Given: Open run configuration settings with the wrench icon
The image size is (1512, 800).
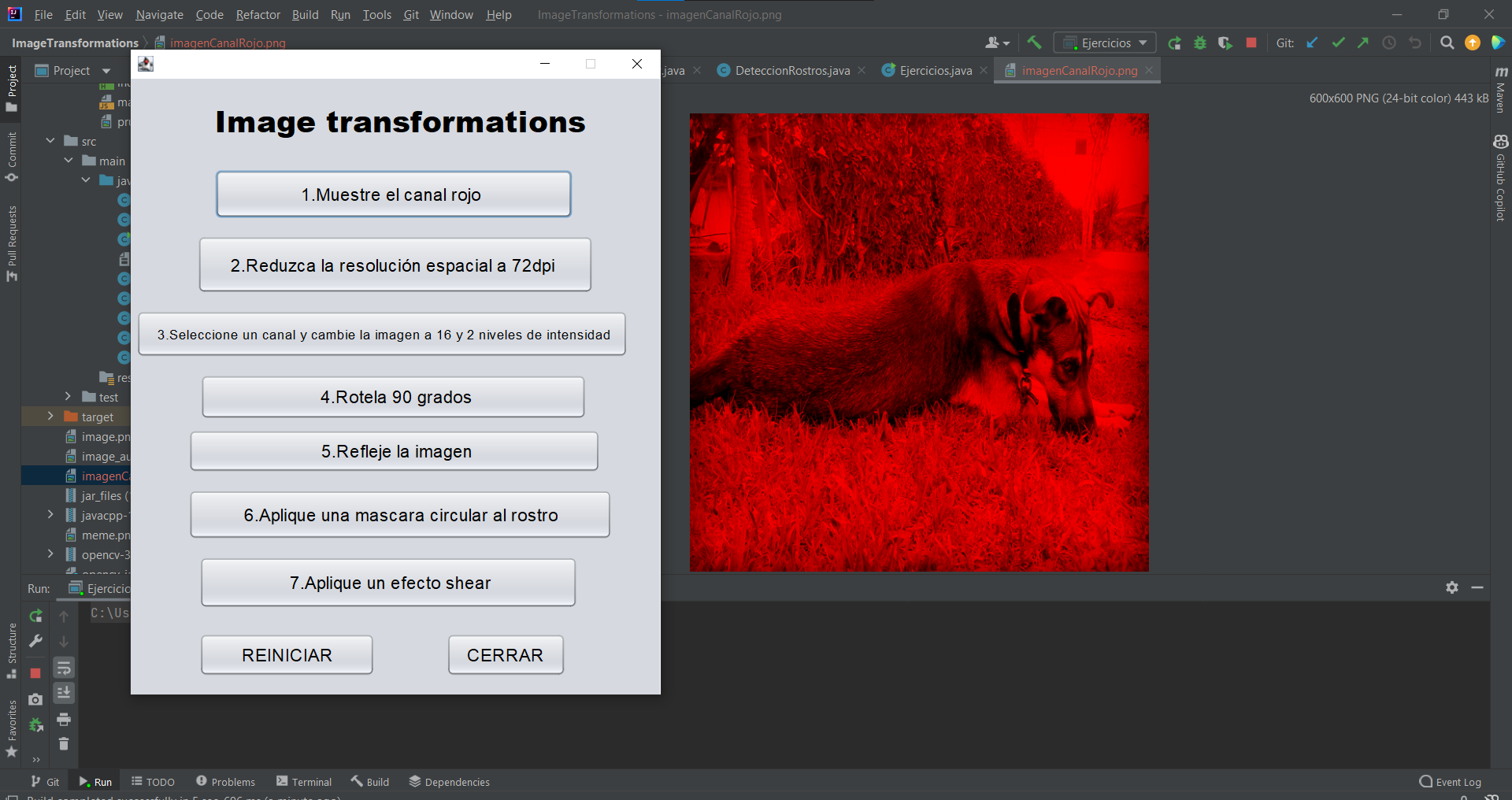Looking at the screenshot, I should pos(35,641).
